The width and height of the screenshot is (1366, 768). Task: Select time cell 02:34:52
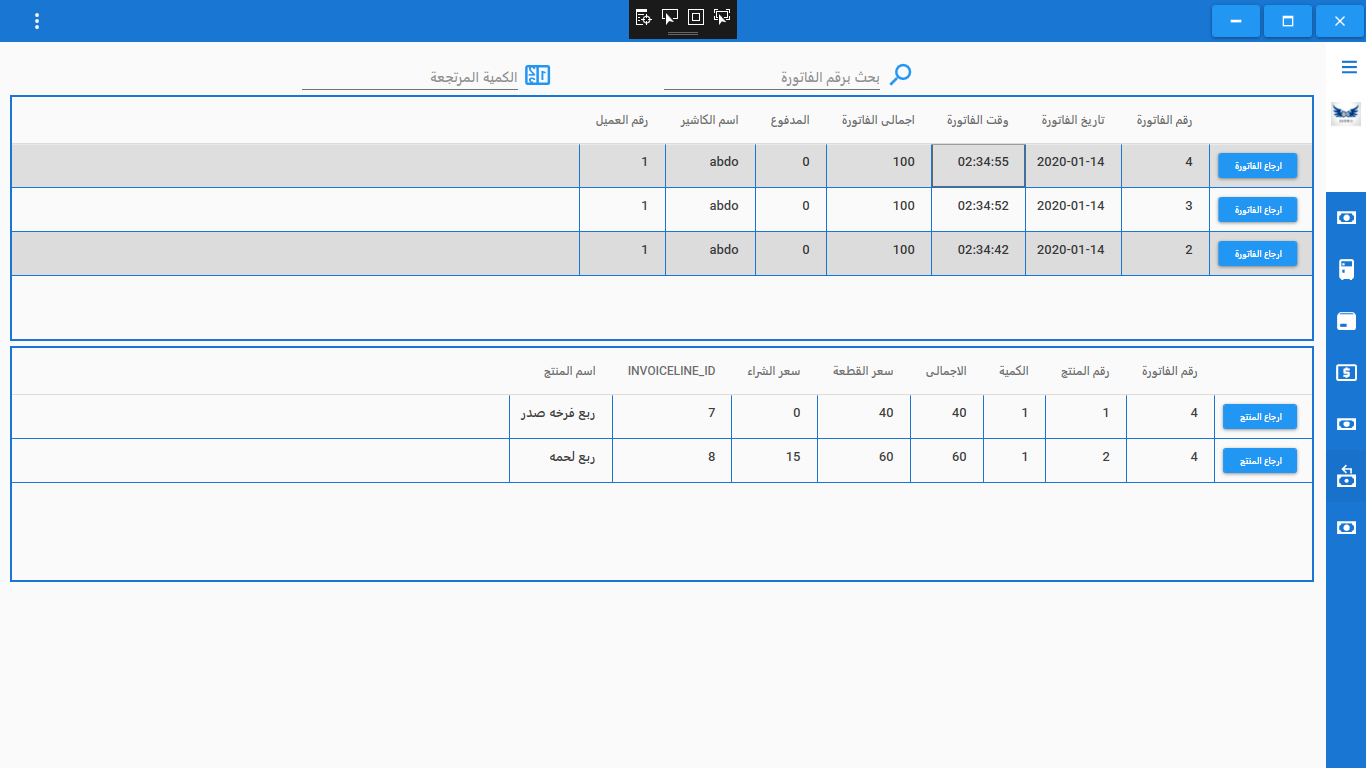point(978,209)
